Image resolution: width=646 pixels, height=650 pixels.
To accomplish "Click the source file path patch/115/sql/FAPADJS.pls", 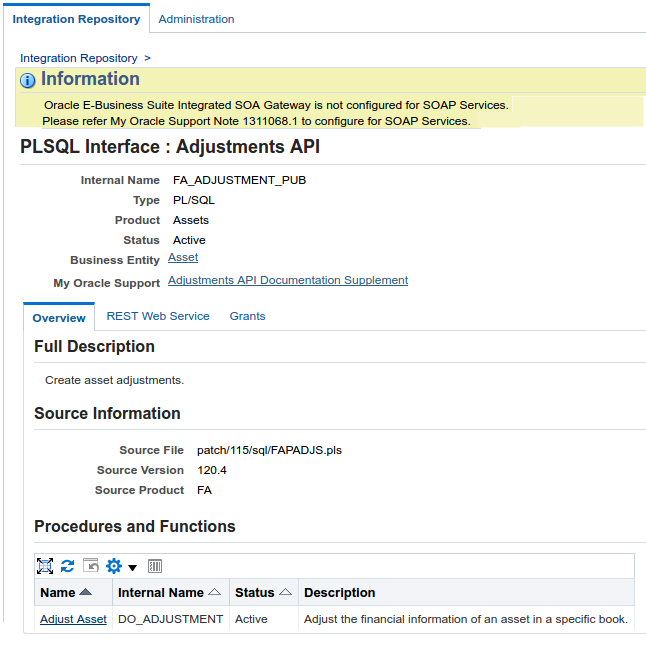I will pyautogui.click(x=270, y=450).
